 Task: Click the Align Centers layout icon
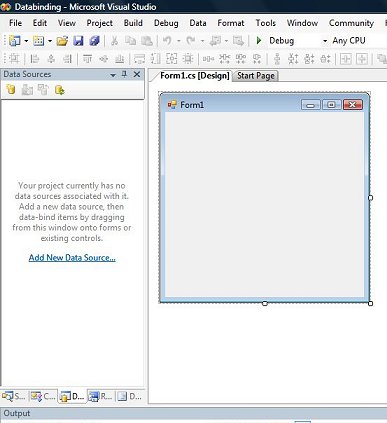pyautogui.click(x=51, y=59)
